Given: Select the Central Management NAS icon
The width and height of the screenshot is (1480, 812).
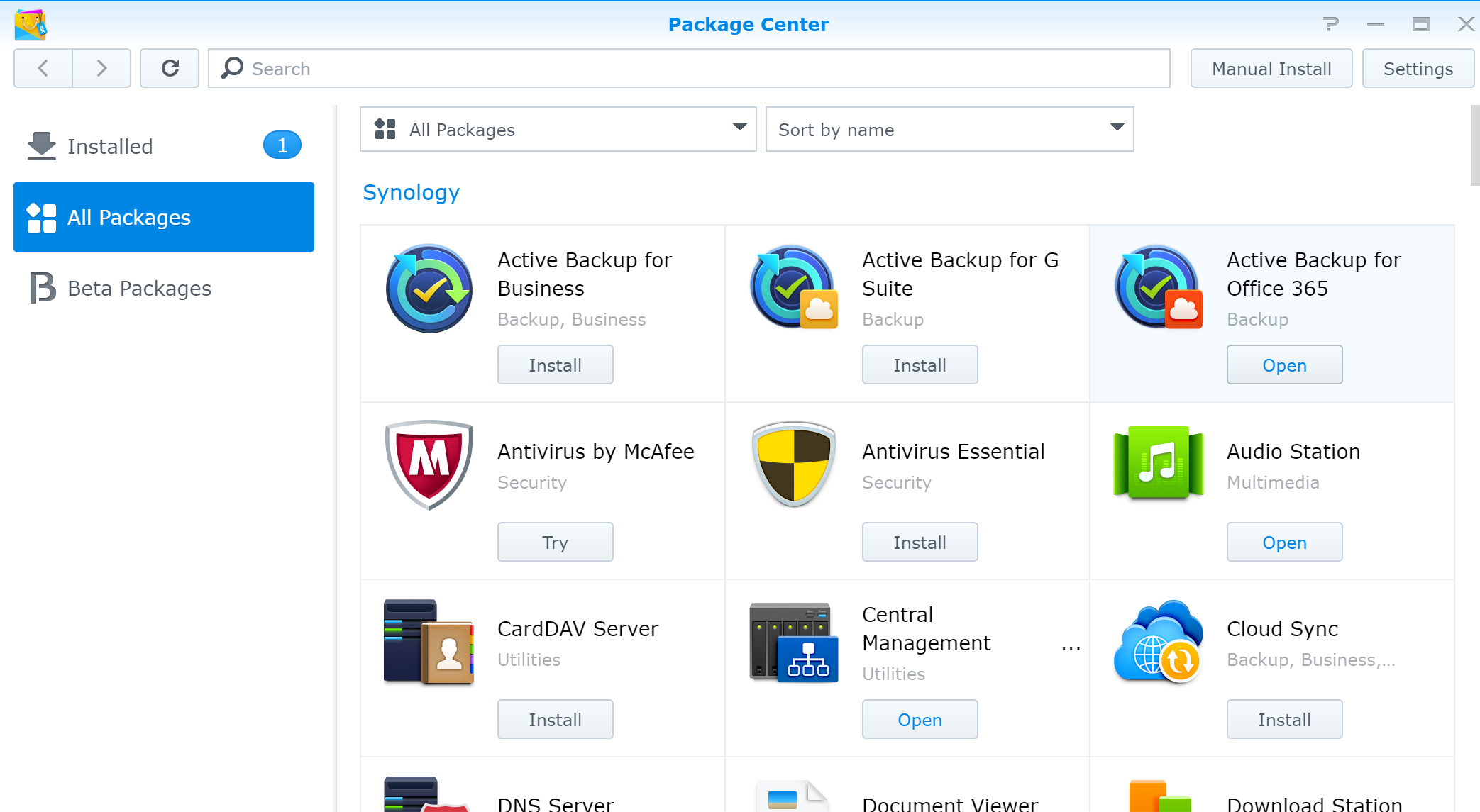Looking at the screenshot, I should pos(793,642).
